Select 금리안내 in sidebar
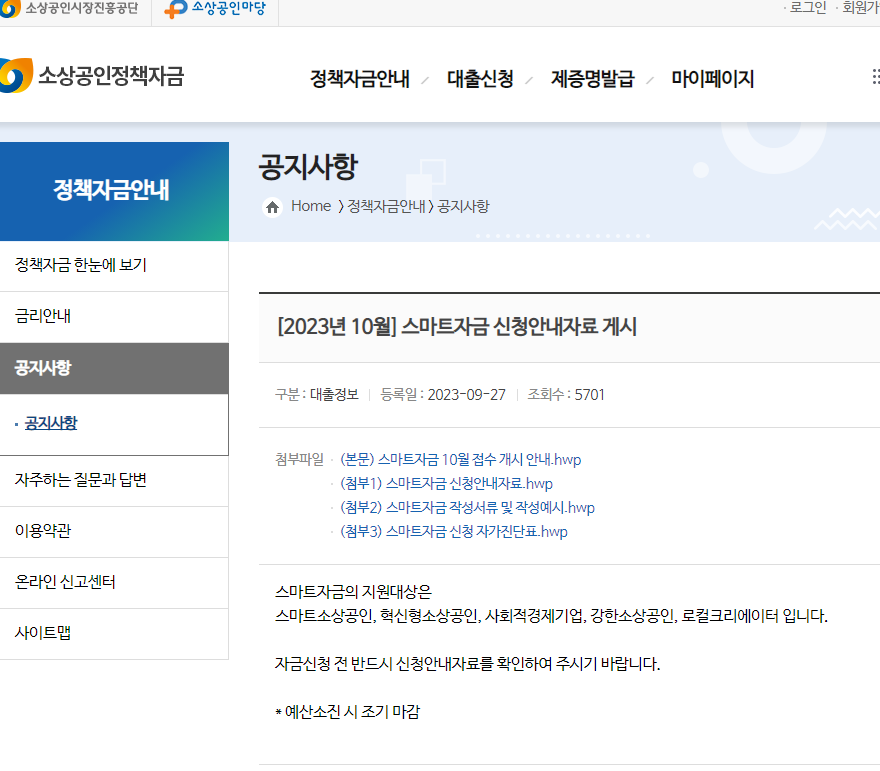 click(x=114, y=316)
